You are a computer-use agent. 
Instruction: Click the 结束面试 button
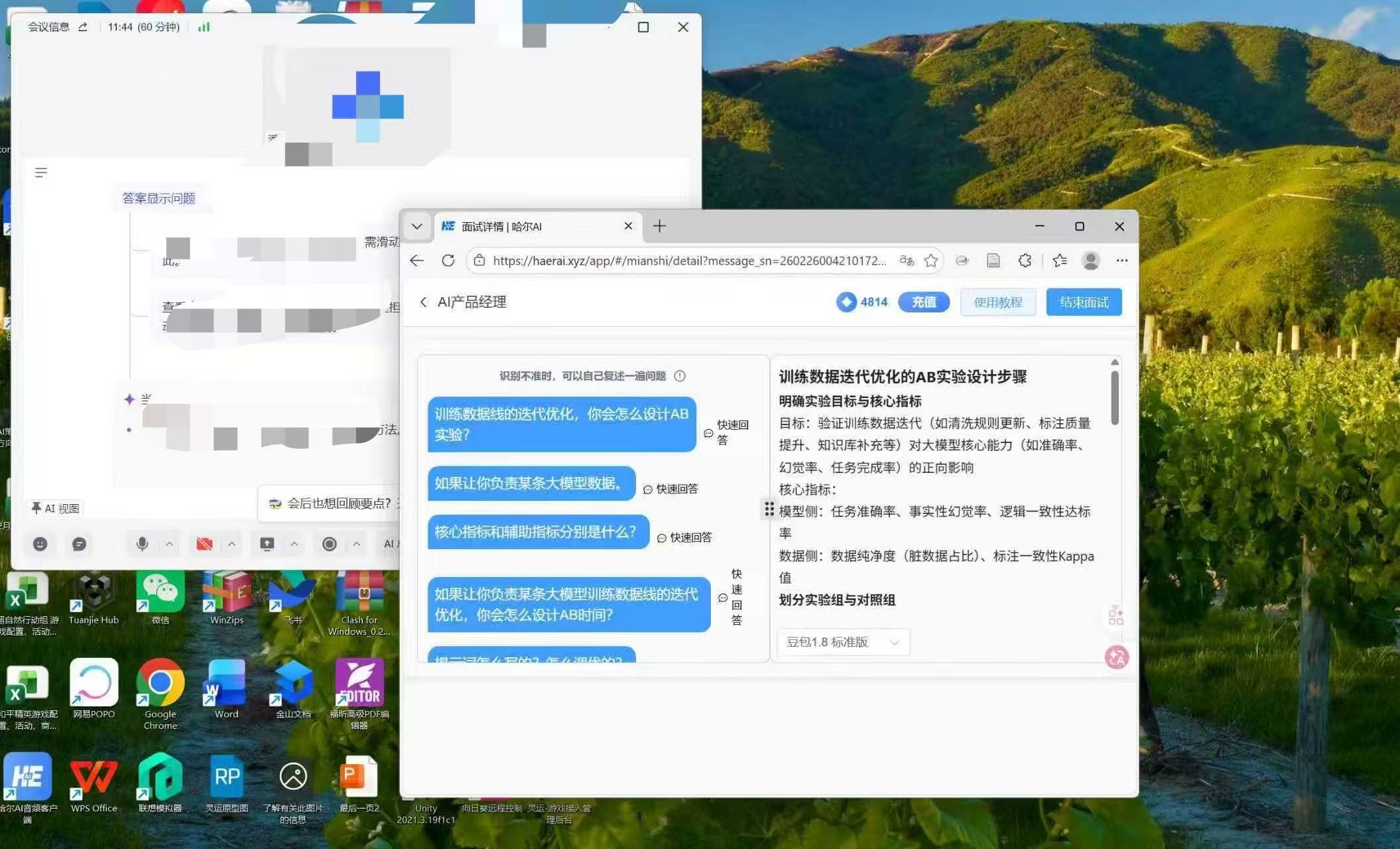(1084, 302)
